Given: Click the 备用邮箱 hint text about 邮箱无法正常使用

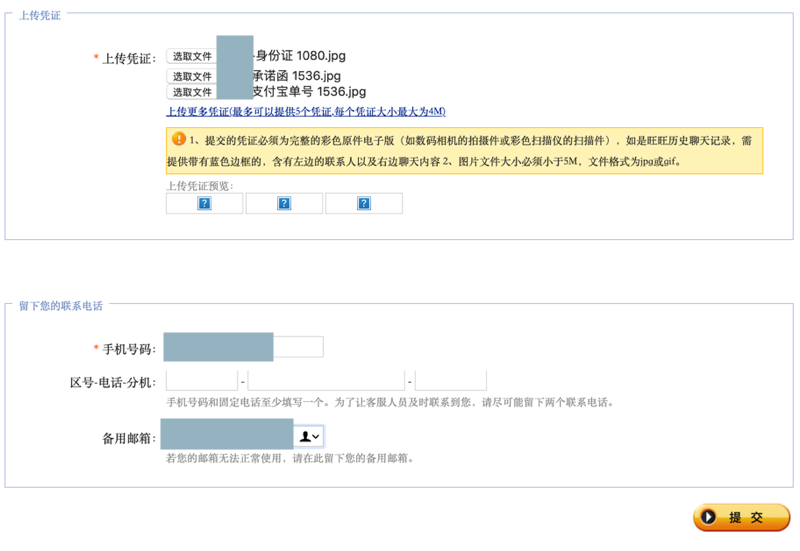Looking at the screenshot, I should (289, 458).
